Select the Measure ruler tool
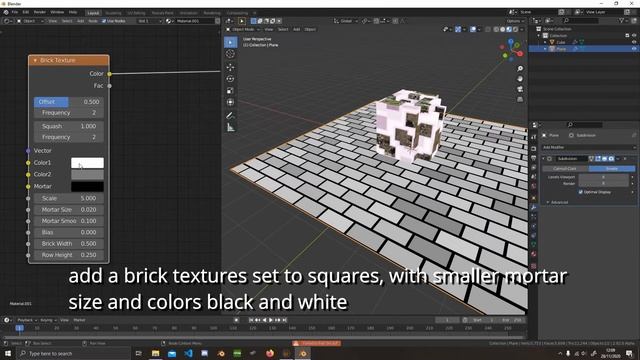This screenshot has height=360, width=640. pyautogui.click(x=231, y=128)
